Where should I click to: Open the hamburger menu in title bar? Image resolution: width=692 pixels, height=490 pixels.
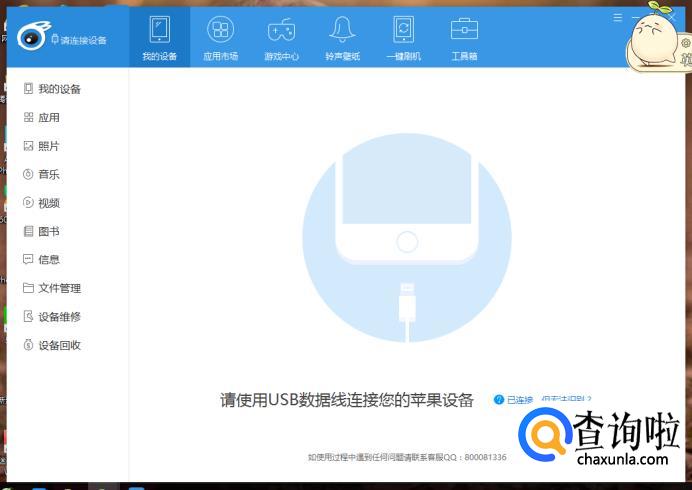[x=617, y=18]
